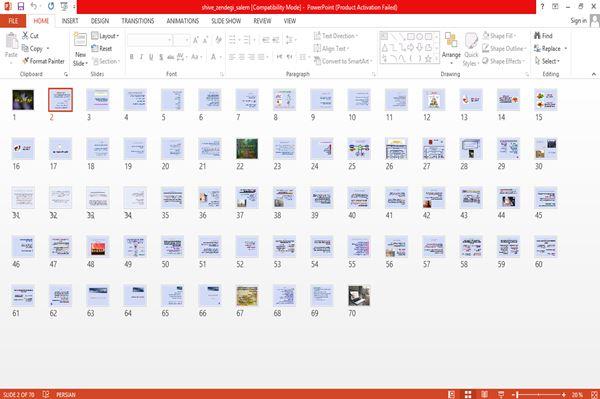Image resolution: width=600 pixels, height=399 pixels.
Task: Insert a New Slide
Action: click(80, 50)
